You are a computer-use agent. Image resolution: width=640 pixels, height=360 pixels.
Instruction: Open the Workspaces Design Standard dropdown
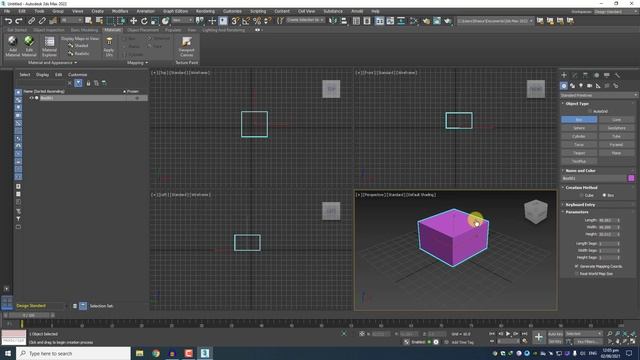click(616, 11)
